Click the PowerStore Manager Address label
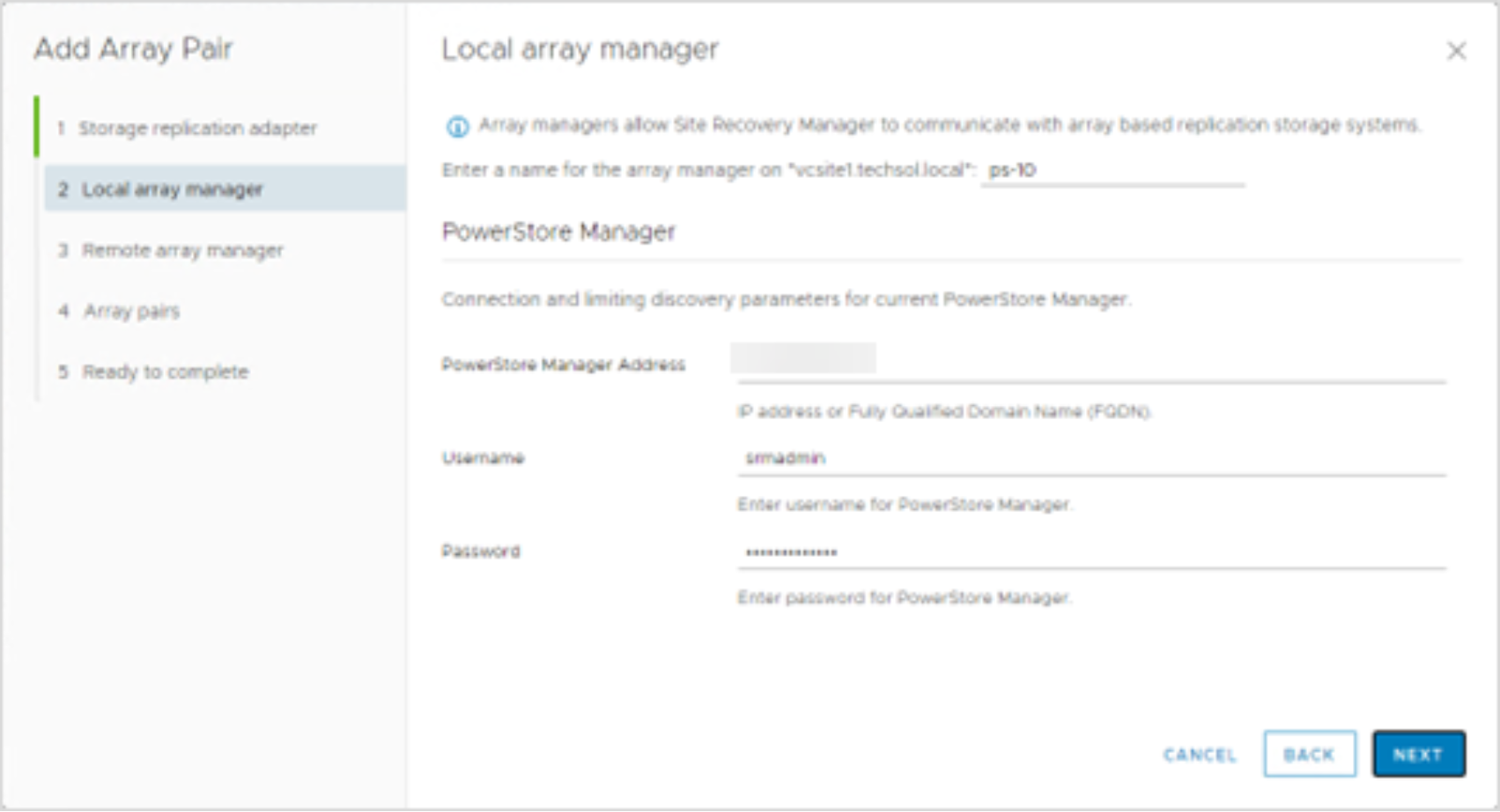This screenshot has height=812, width=1500. 563,365
